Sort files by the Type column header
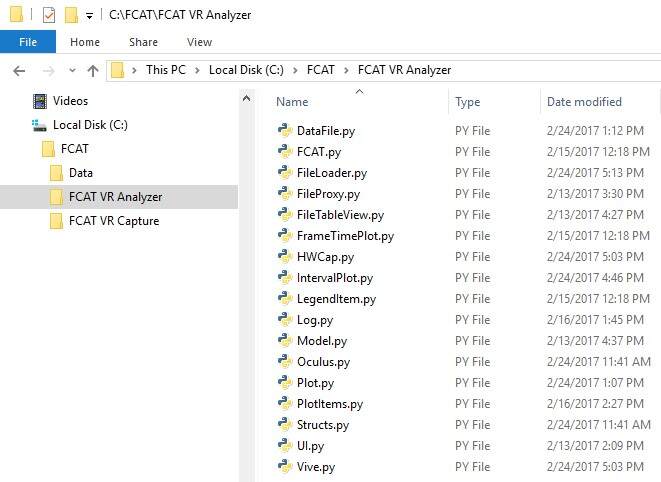This screenshot has height=482, width=661. (x=467, y=102)
